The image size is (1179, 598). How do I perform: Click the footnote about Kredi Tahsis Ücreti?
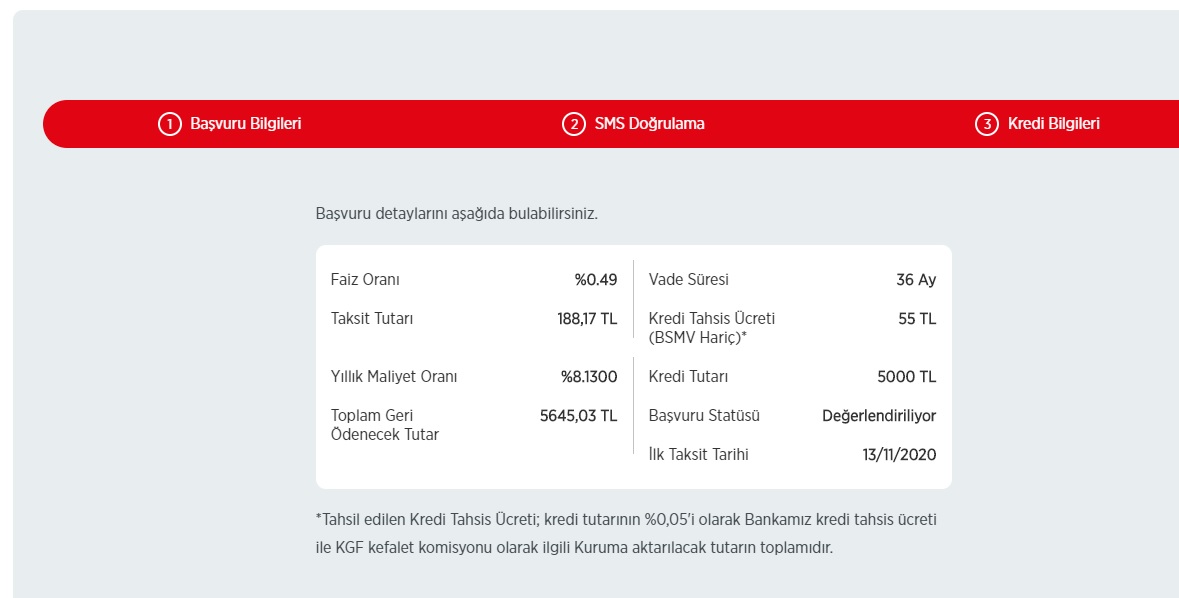(626, 533)
